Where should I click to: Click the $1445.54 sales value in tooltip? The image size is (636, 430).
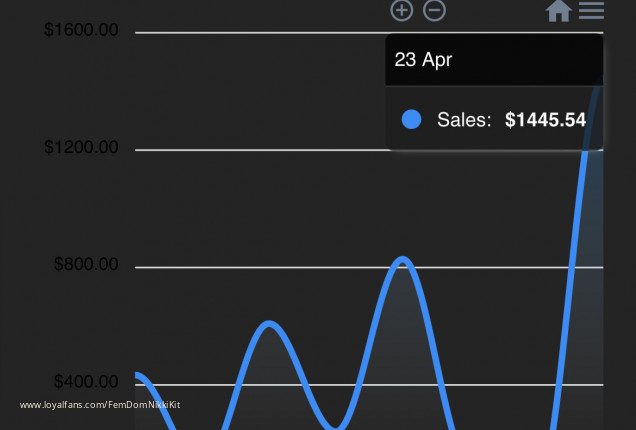545,120
